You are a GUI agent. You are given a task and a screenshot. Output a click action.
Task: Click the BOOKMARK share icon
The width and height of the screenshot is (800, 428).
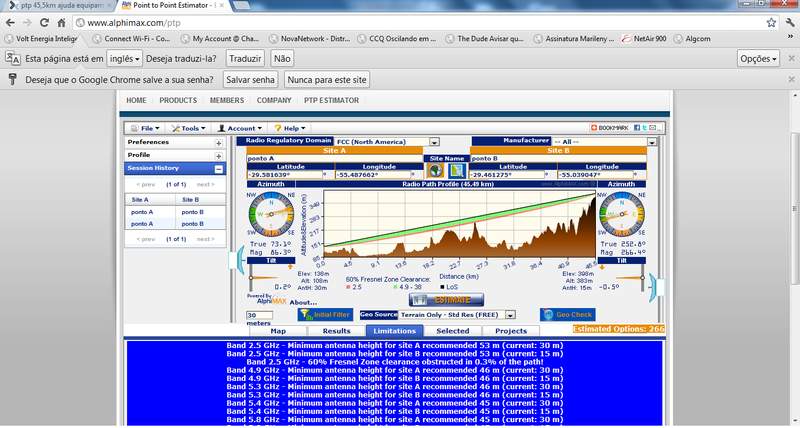609,128
